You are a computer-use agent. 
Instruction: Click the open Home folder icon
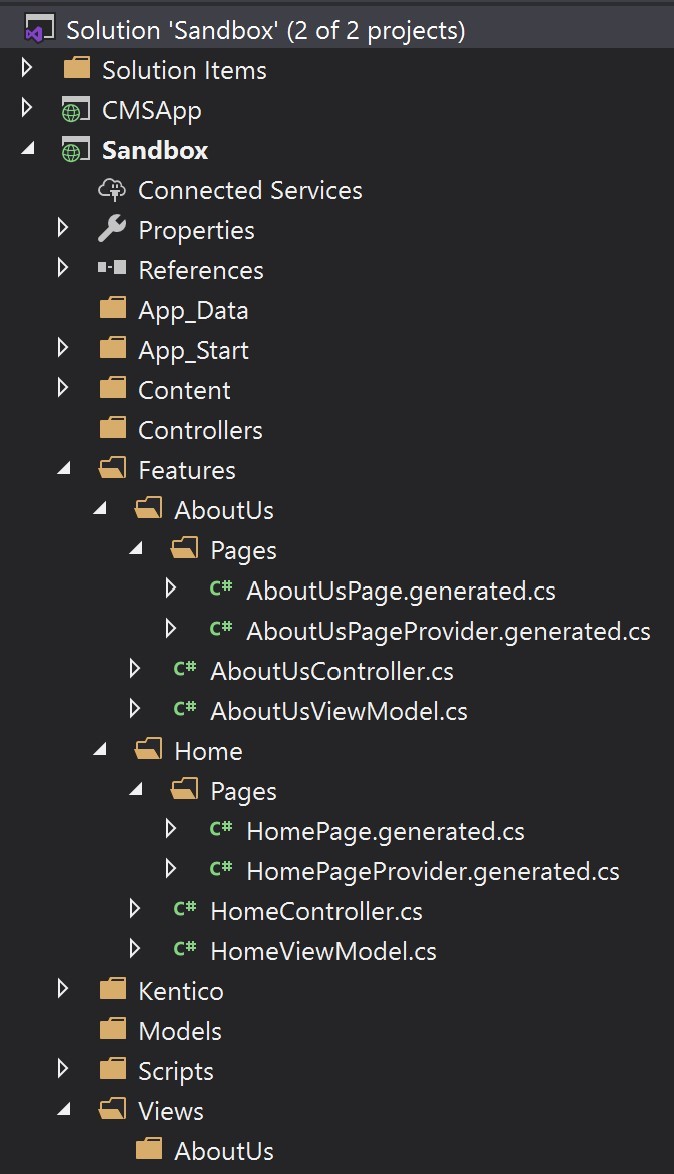click(148, 749)
